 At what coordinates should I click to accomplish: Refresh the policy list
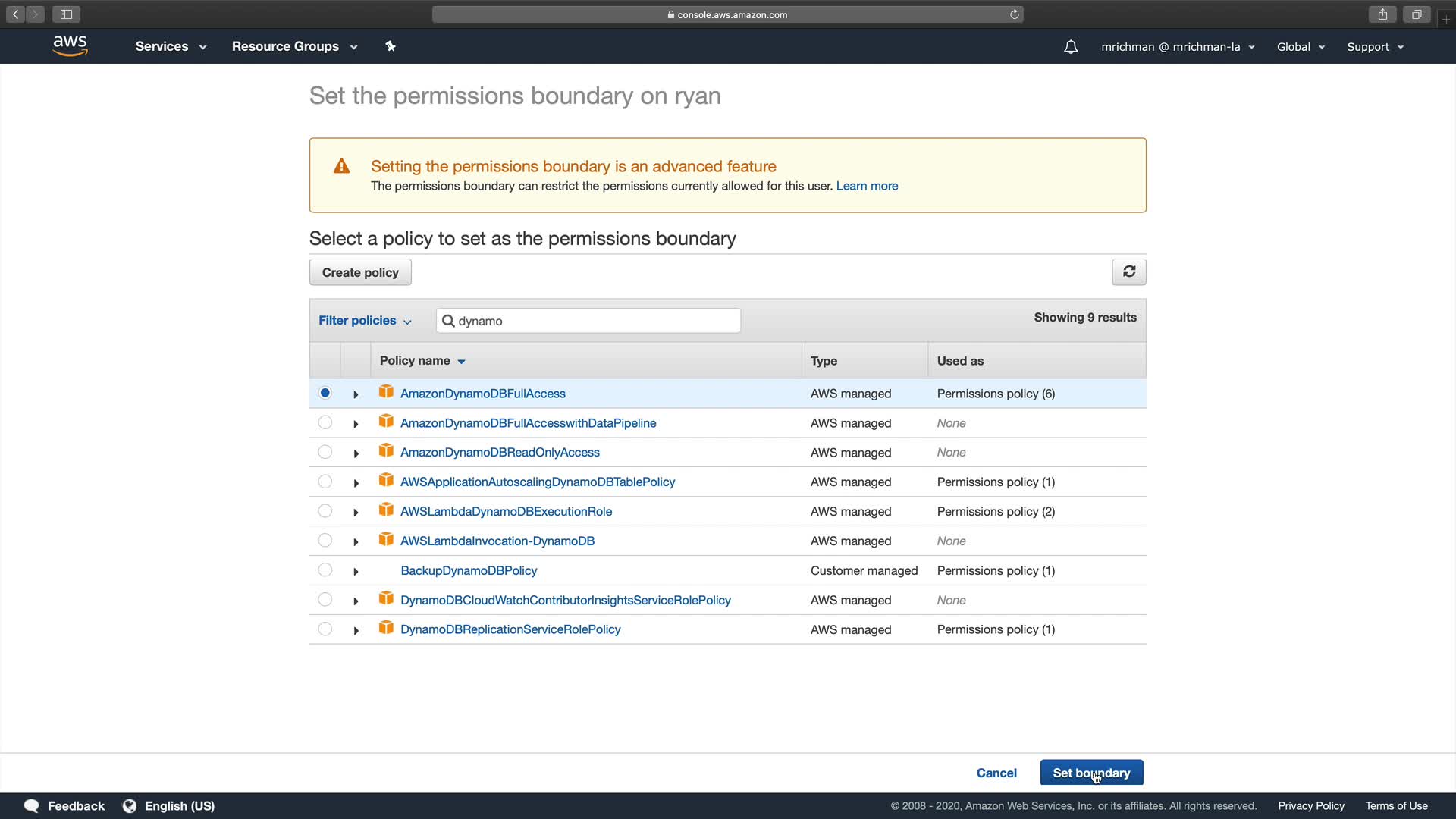(x=1128, y=271)
